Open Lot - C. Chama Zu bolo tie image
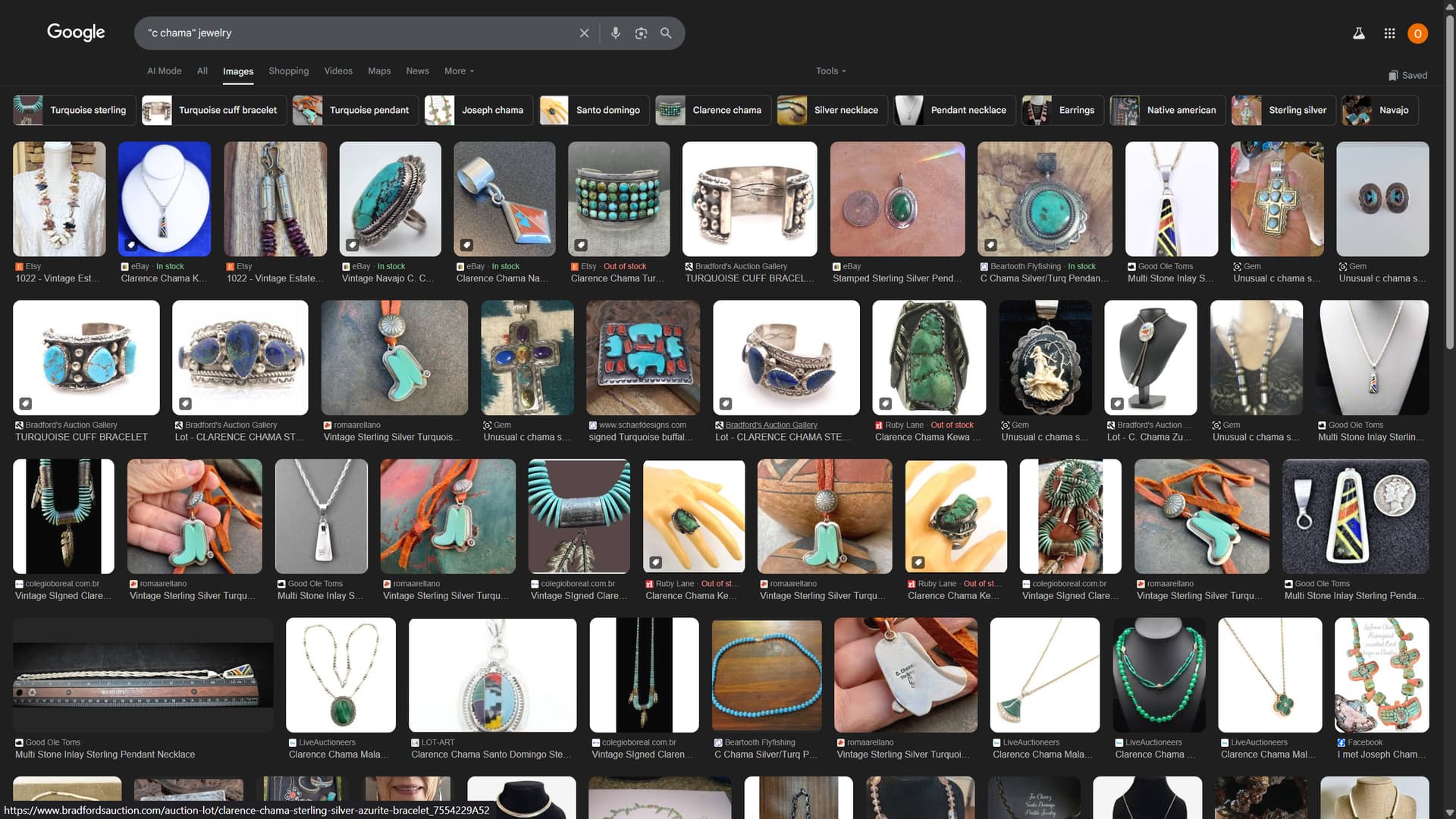This screenshot has height=819, width=1456. [1150, 357]
